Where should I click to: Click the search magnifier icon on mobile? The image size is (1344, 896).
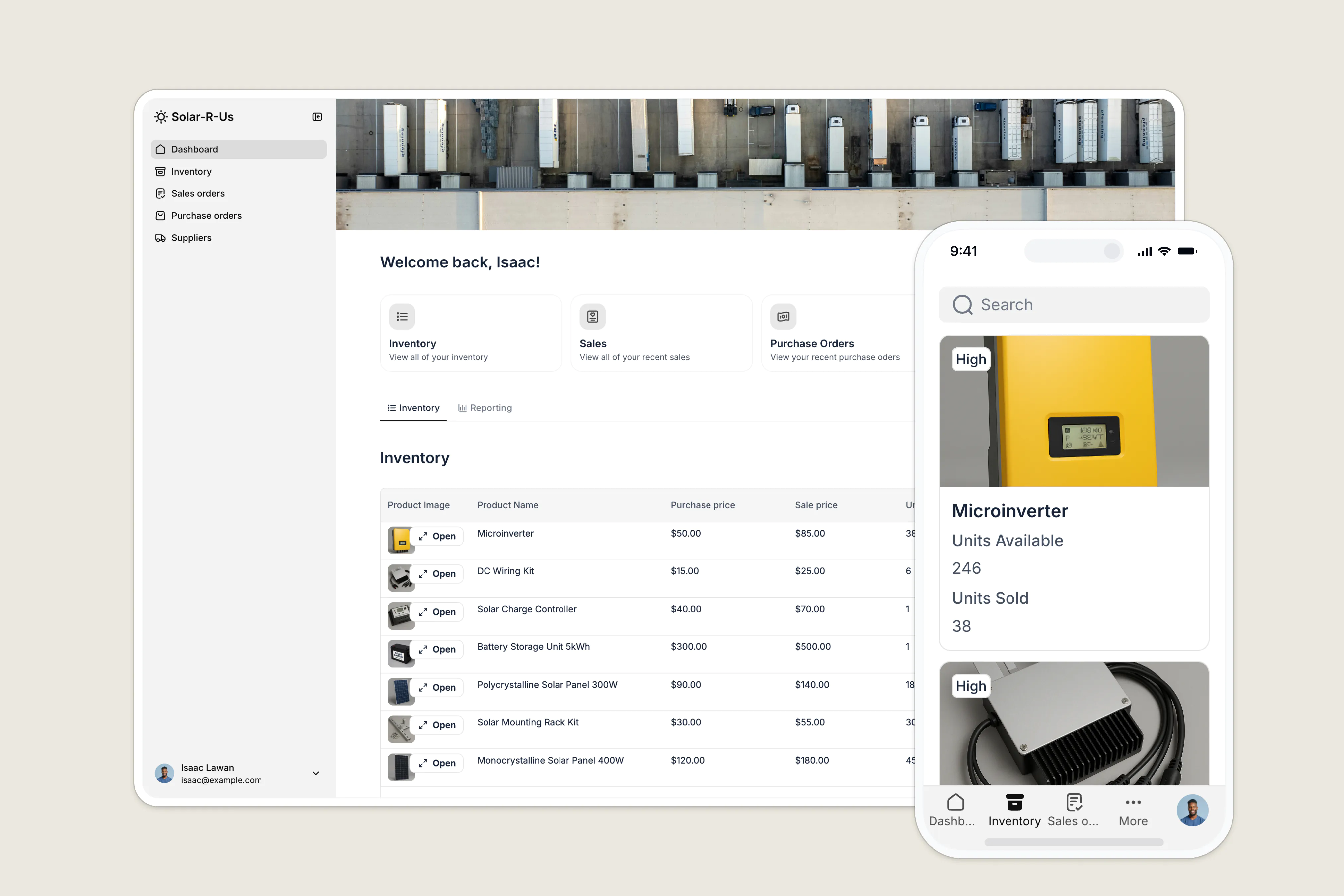(x=962, y=304)
